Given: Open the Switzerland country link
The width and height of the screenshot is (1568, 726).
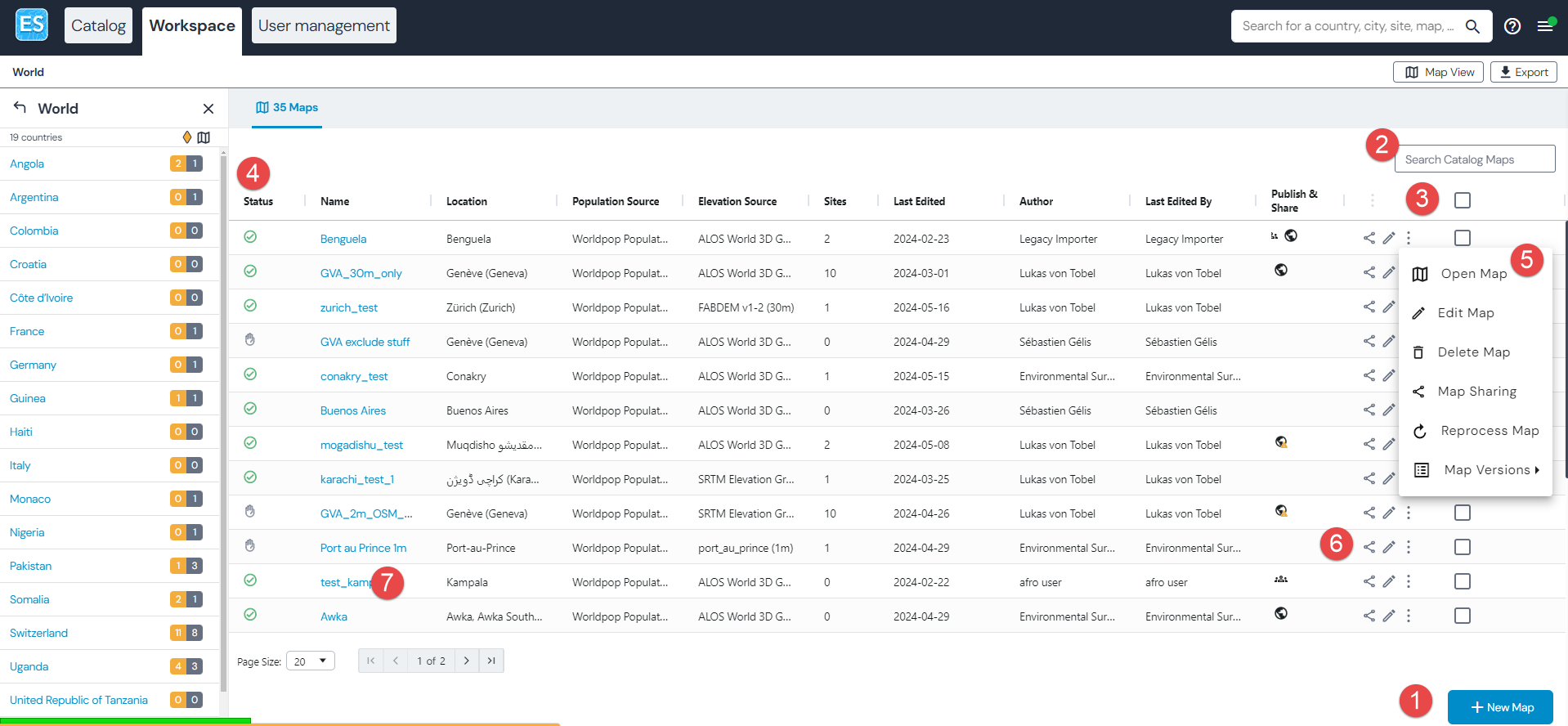Looking at the screenshot, I should pyautogui.click(x=38, y=633).
